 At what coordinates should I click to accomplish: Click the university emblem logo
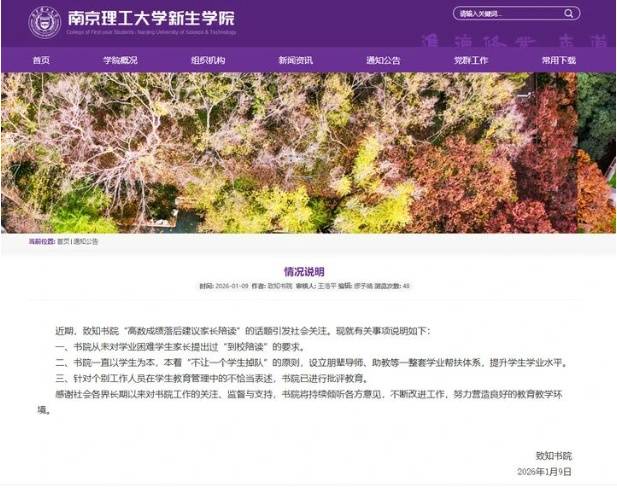point(44,22)
